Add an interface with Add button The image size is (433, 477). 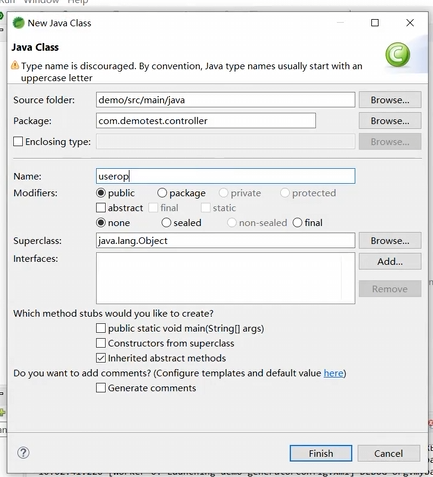[x=390, y=261]
